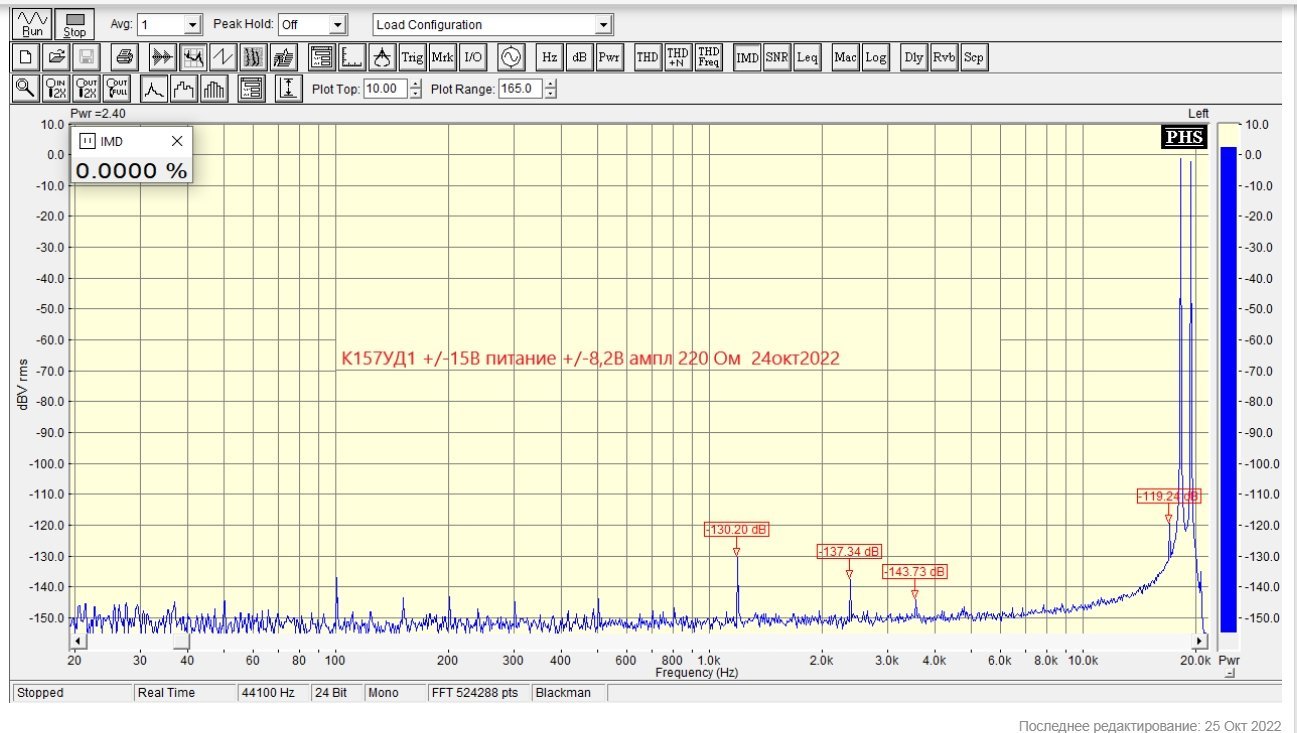Toggle the IMD measurement button
Image resolution: width=1297 pixels, height=733 pixels.
(747, 57)
